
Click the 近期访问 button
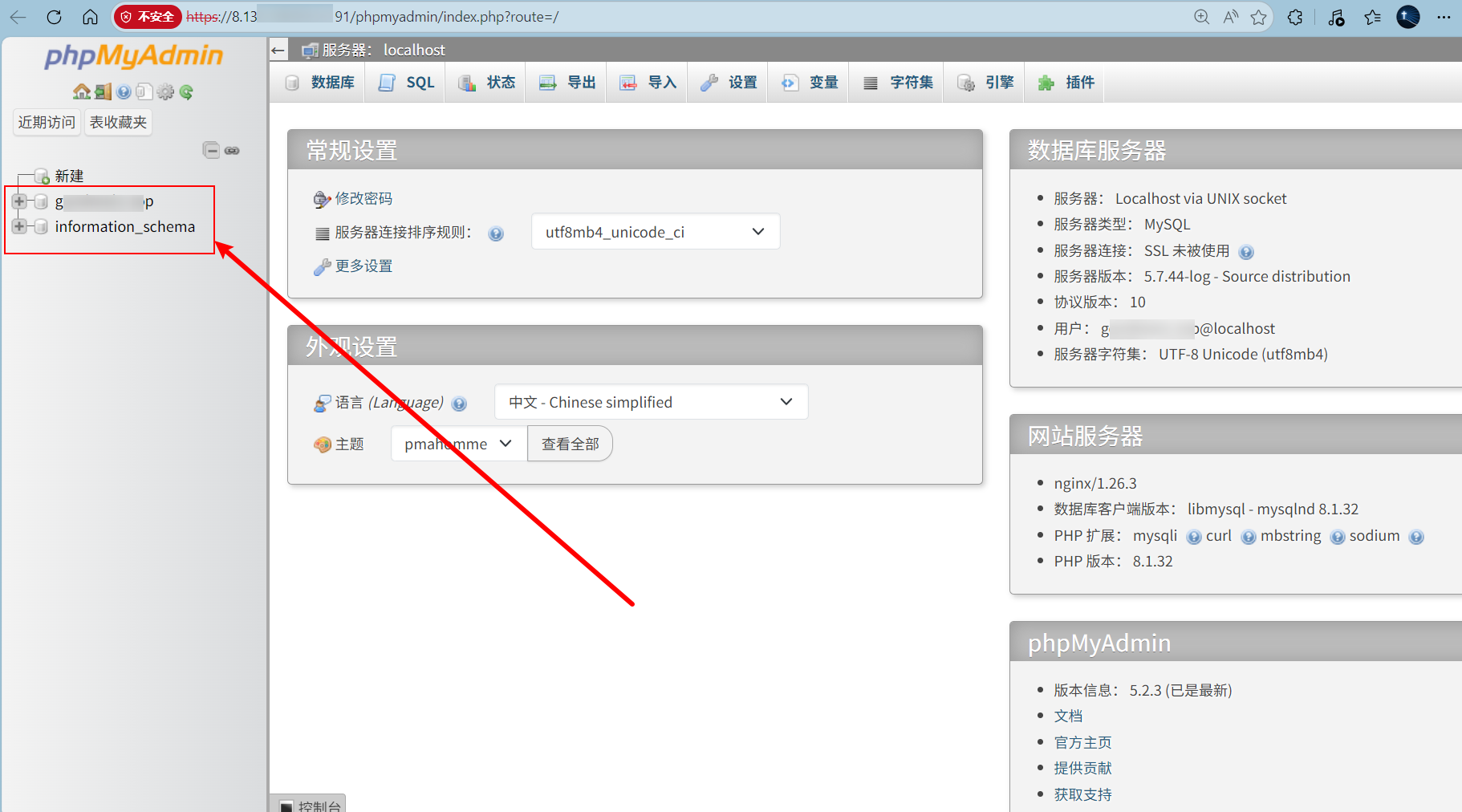[47, 122]
